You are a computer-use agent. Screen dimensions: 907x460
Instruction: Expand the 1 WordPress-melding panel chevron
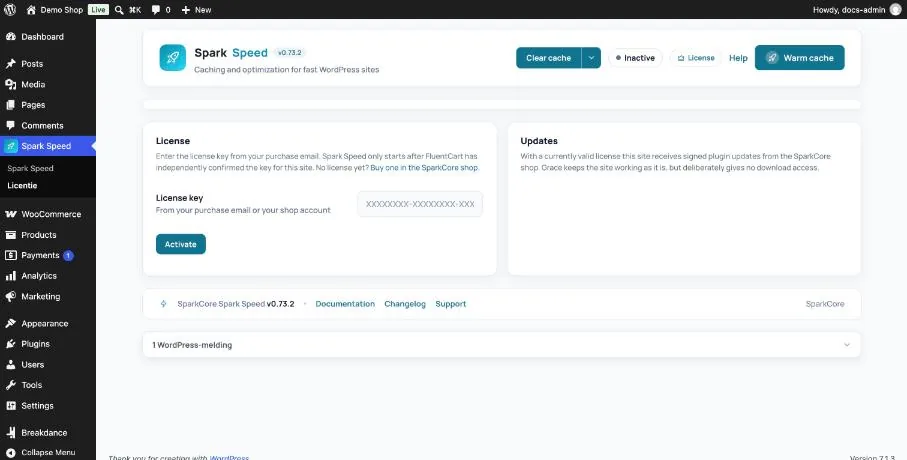pyautogui.click(x=847, y=345)
